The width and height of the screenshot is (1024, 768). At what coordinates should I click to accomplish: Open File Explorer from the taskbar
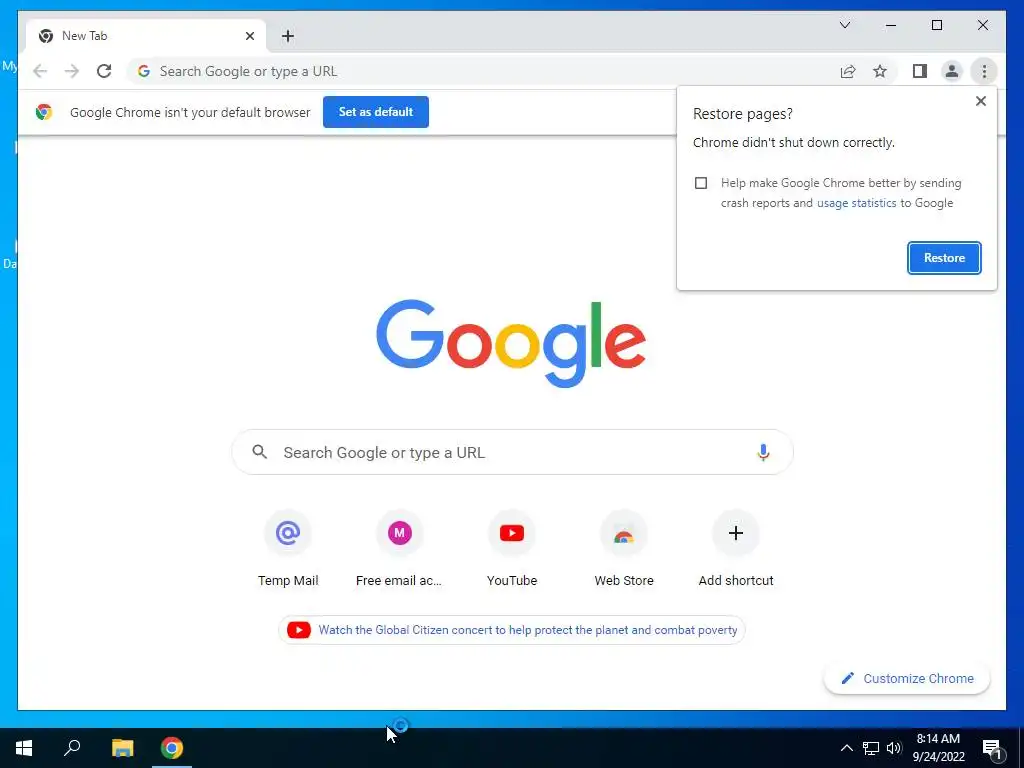click(122, 748)
